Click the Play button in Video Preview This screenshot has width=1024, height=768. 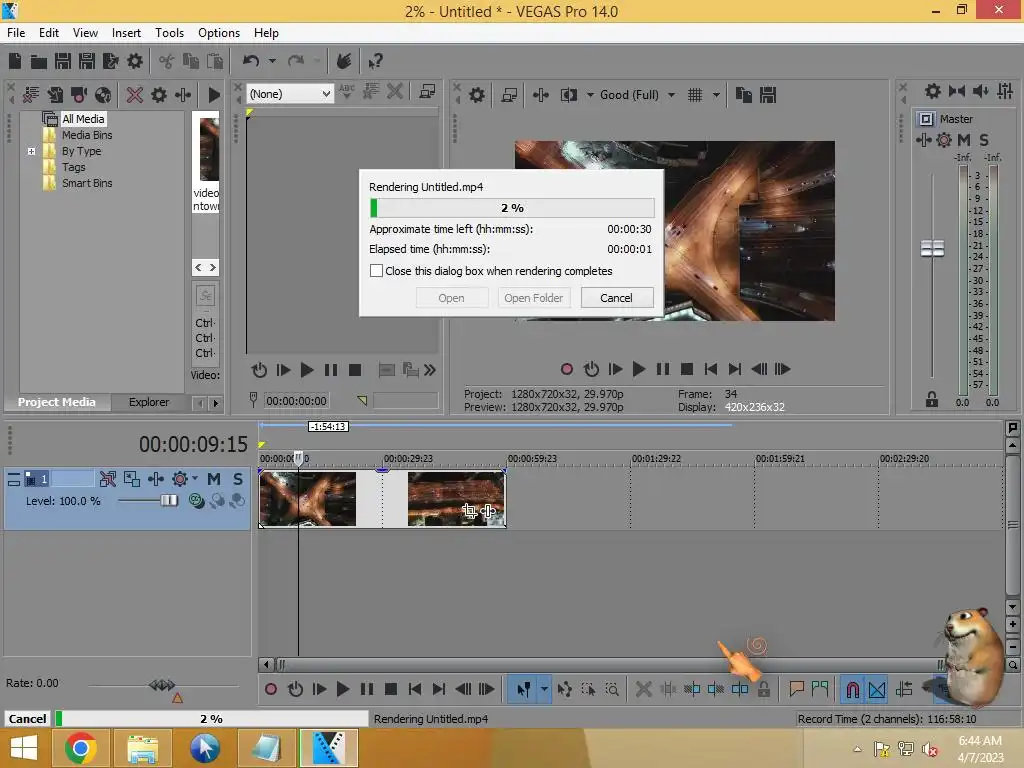click(x=639, y=369)
